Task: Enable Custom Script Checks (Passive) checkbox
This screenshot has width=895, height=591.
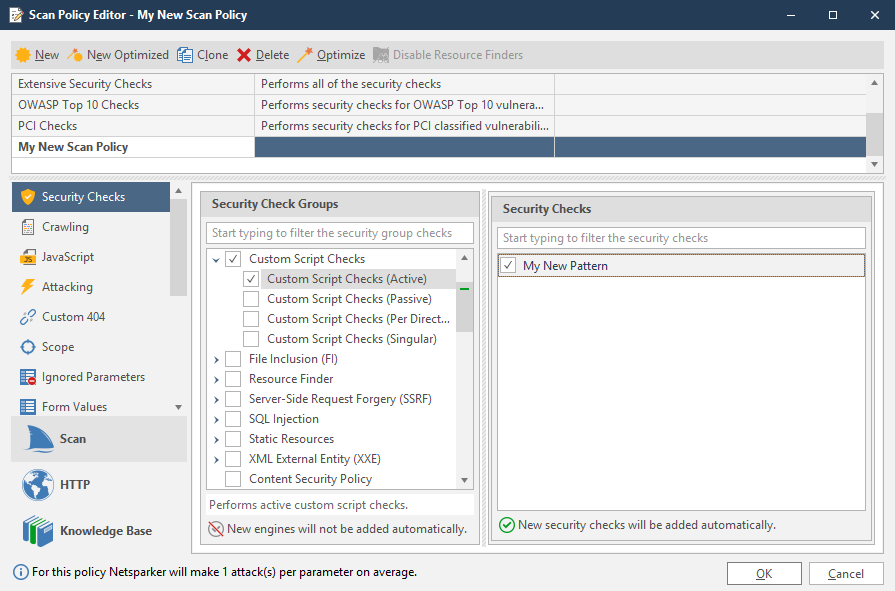Action: point(251,299)
